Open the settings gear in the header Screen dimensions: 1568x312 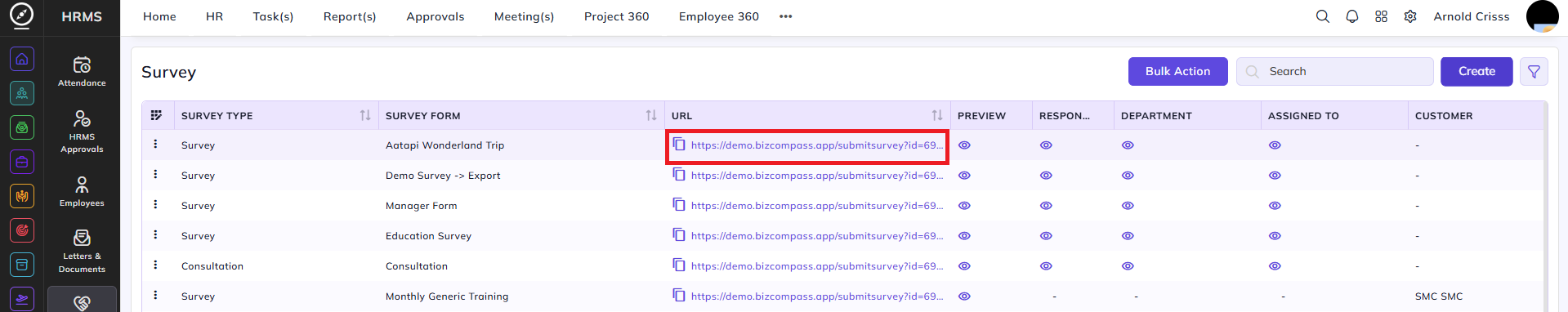pos(1410,16)
